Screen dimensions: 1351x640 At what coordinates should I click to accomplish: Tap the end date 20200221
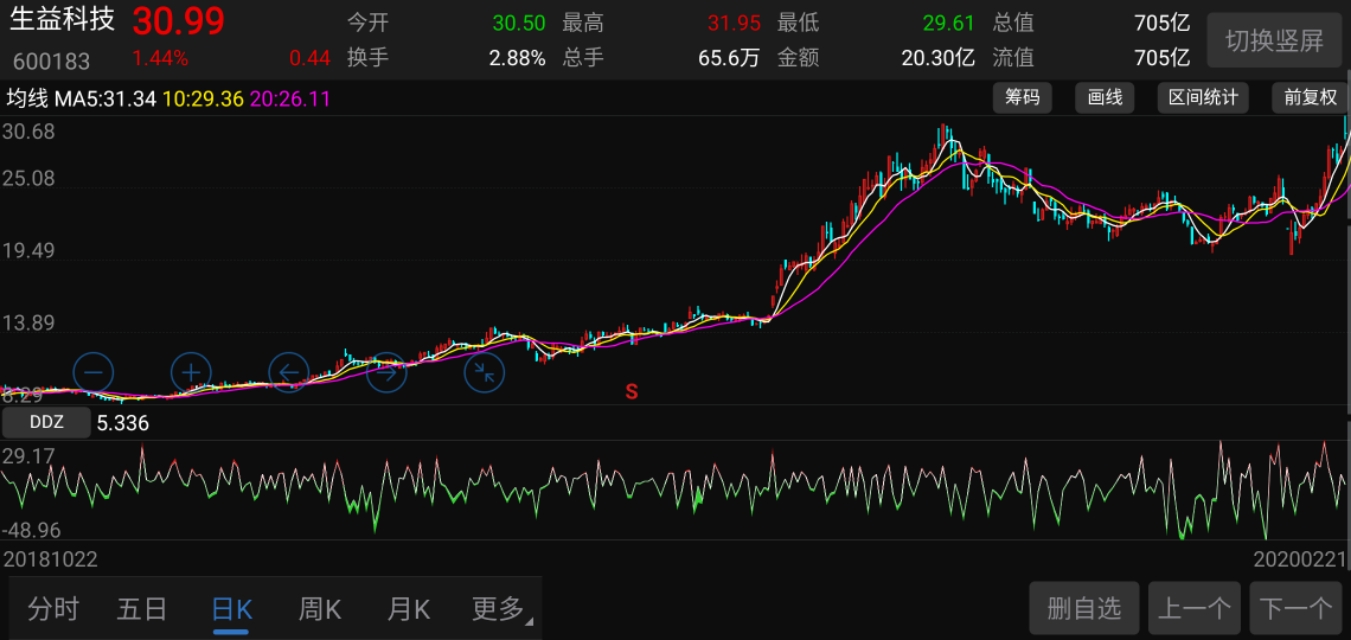pyautogui.click(x=1300, y=559)
